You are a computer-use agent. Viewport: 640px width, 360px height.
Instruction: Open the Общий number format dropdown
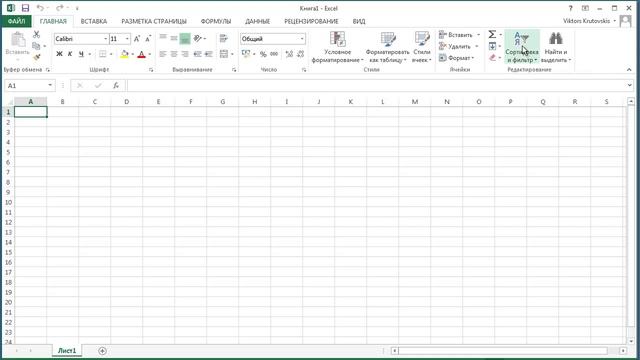[x=302, y=39]
